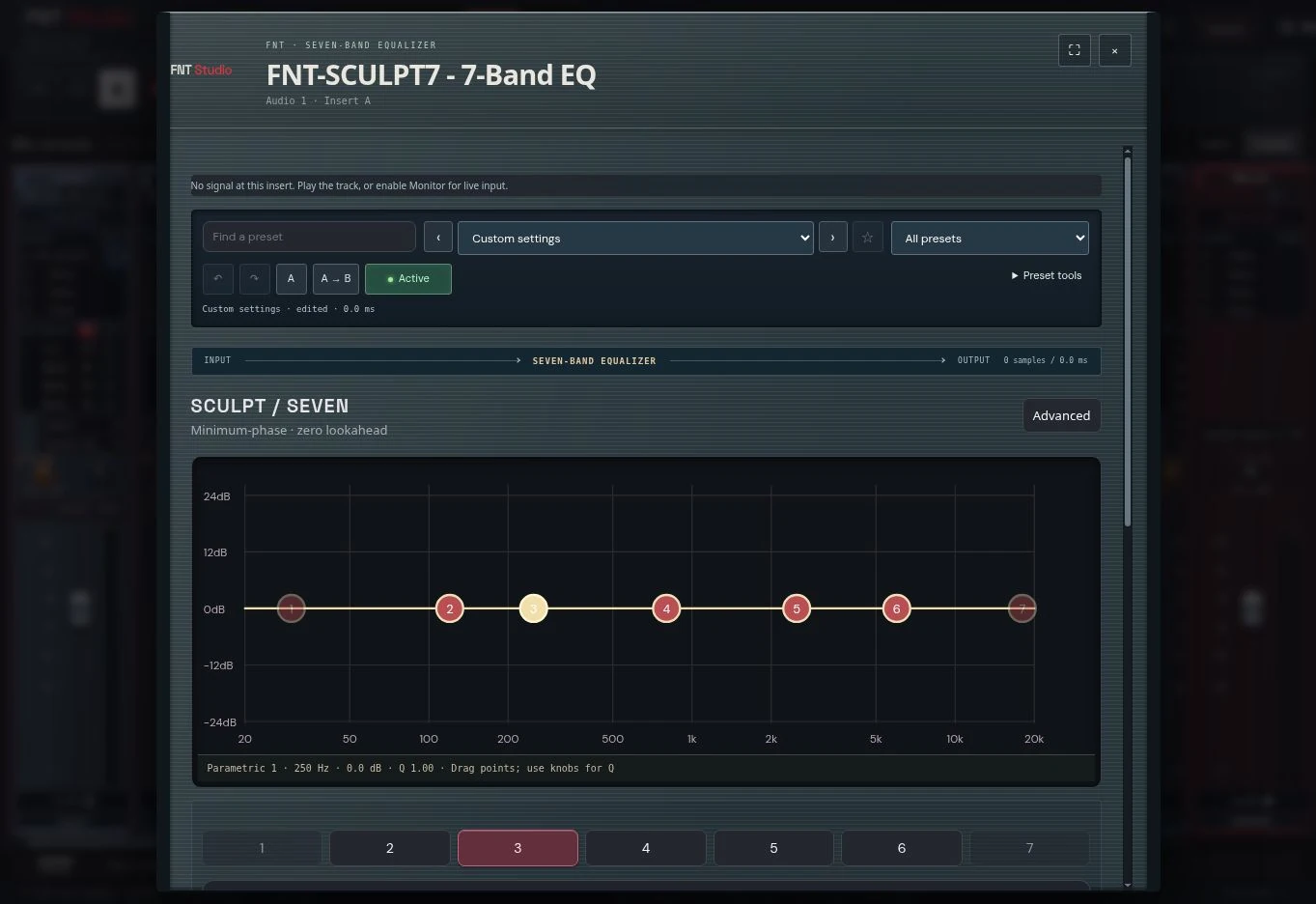This screenshot has height=904, width=1316.
Task: Open the Custom settings preset dropdown
Action: pos(636,239)
